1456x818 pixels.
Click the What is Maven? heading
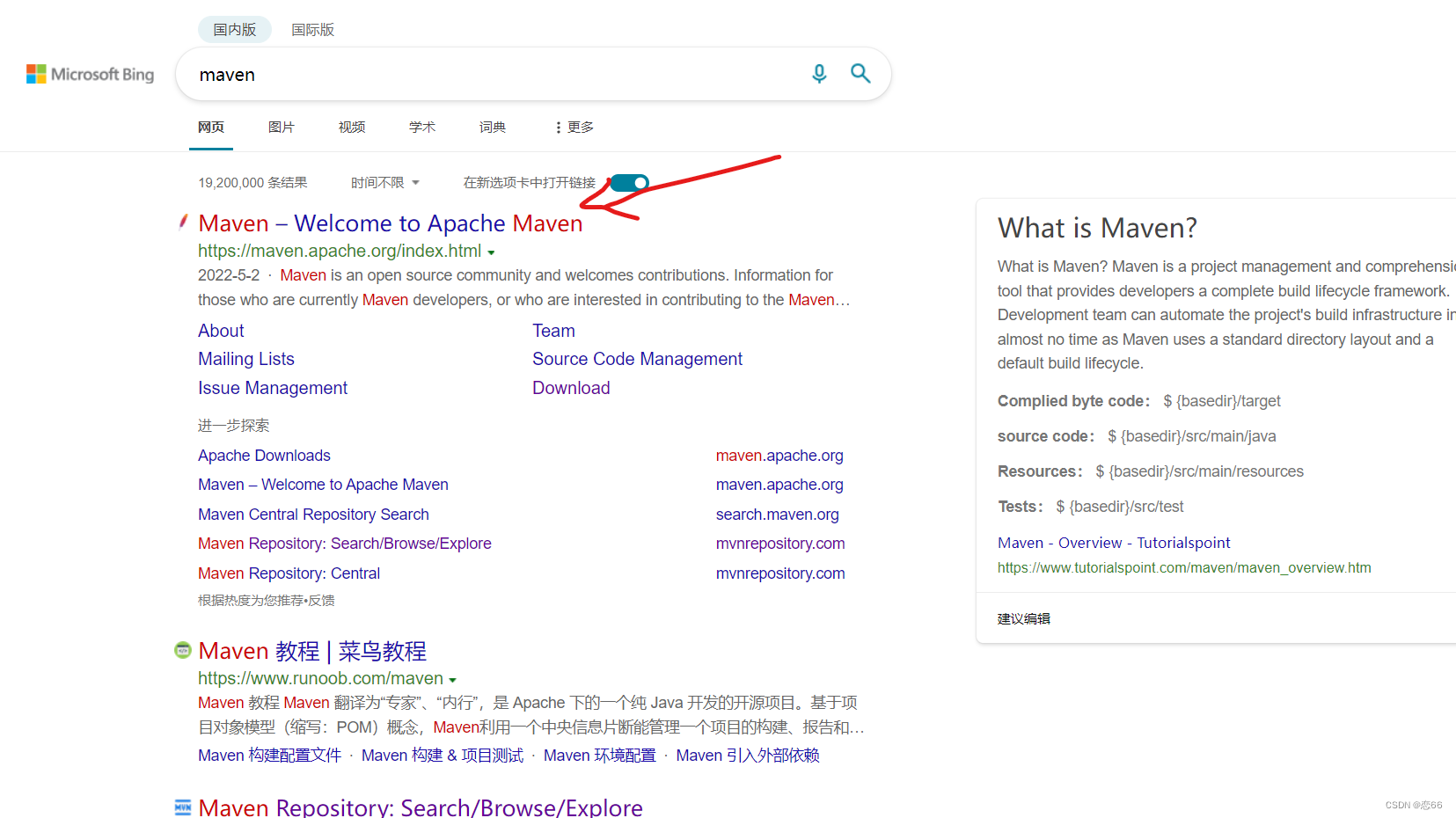(x=1097, y=228)
